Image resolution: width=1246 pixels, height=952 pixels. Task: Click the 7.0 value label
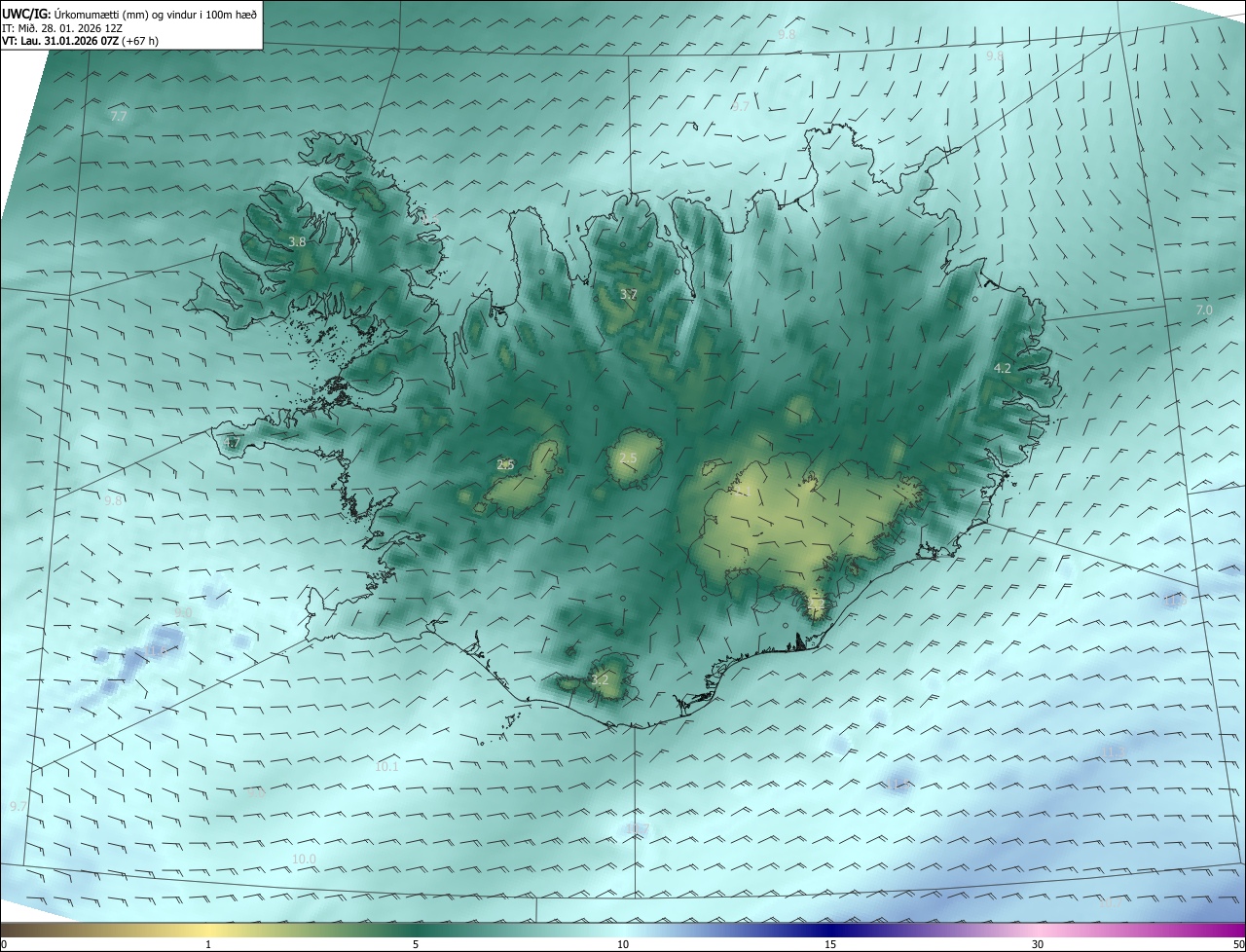point(1204,310)
